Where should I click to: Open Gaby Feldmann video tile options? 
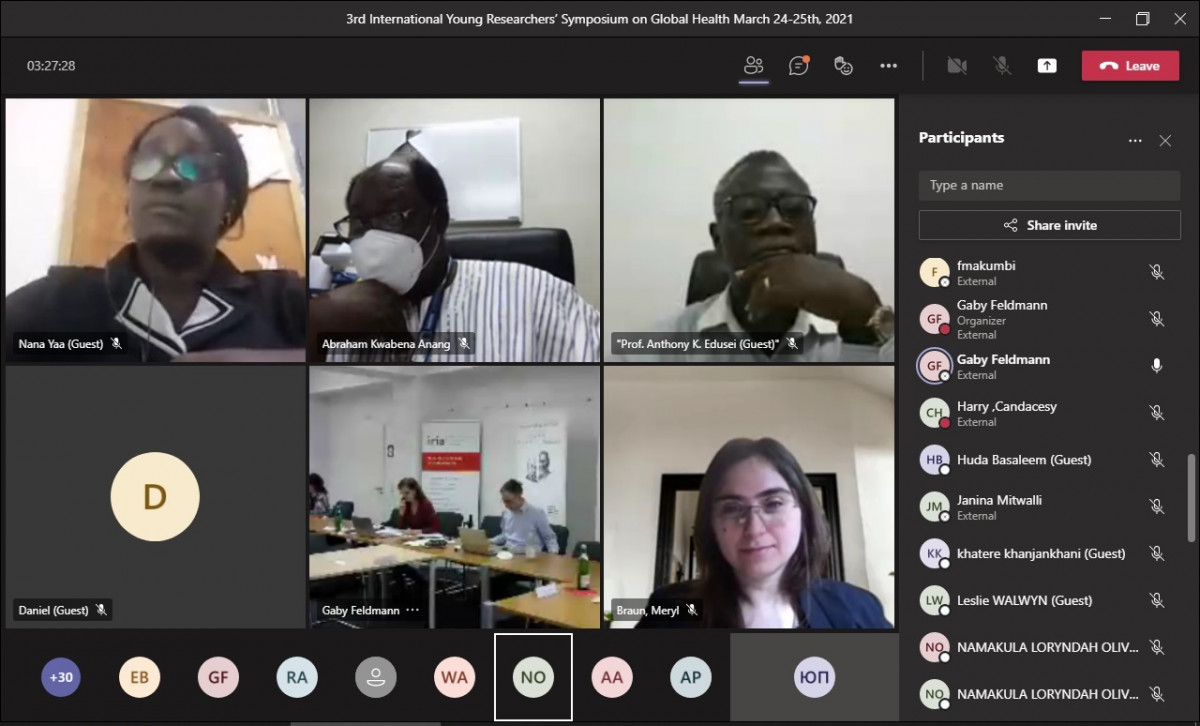(x=412, y=610)
